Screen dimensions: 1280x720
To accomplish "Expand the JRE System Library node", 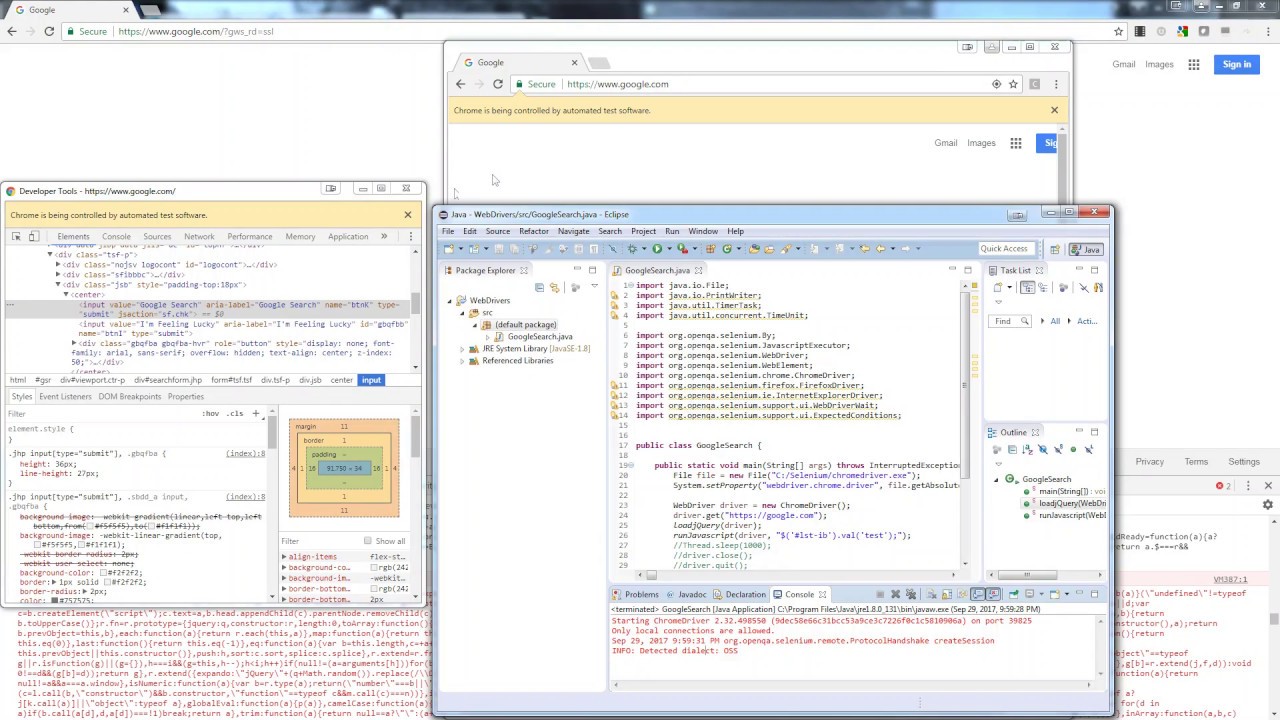I will click(x=463, y=349).
